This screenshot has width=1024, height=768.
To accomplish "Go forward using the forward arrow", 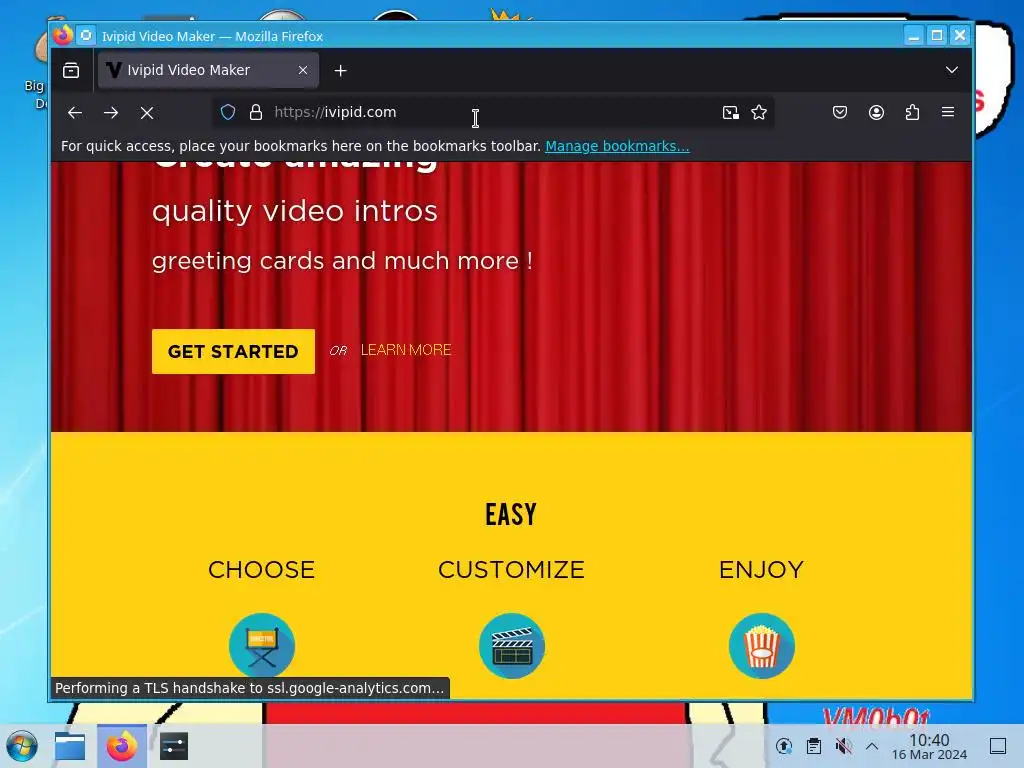I will (111, 112).
